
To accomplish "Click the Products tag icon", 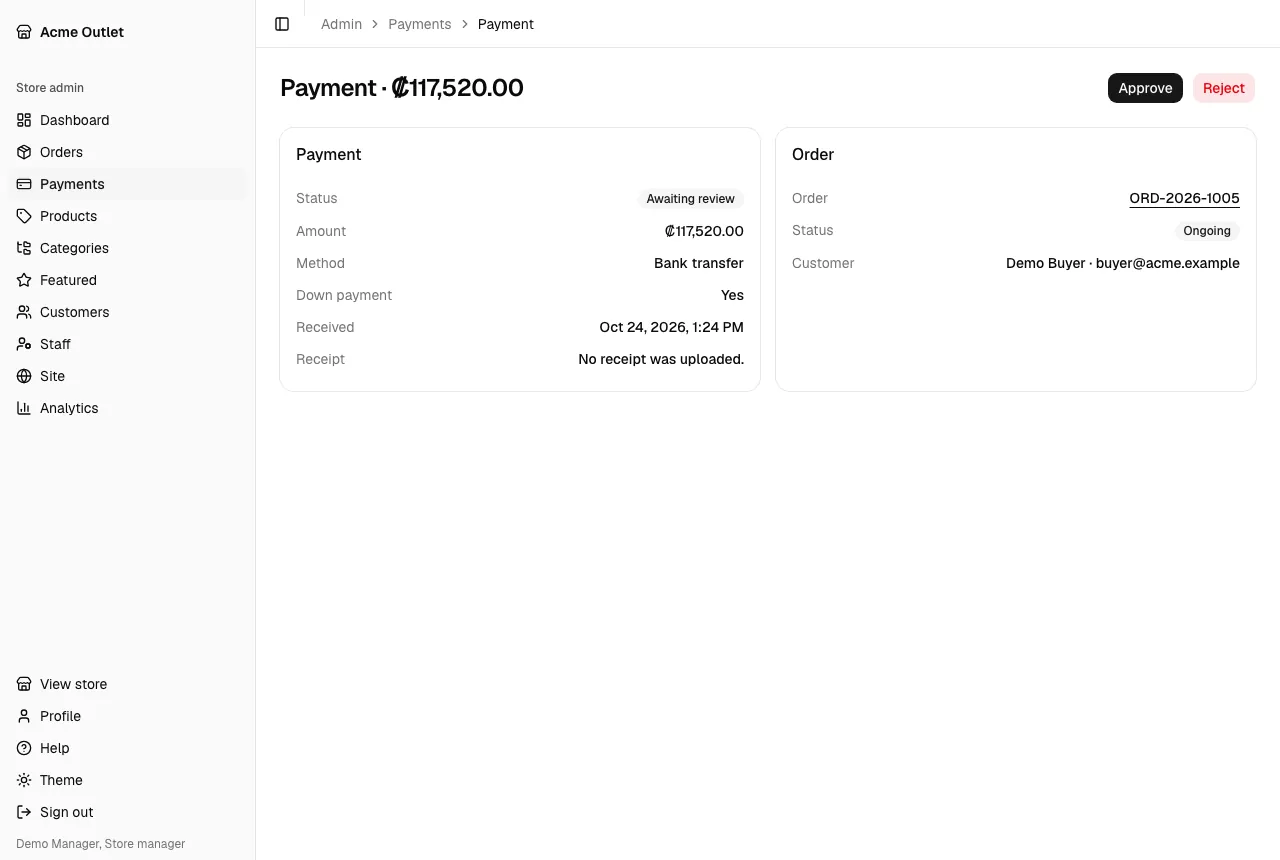I will [x=24, y=216].
